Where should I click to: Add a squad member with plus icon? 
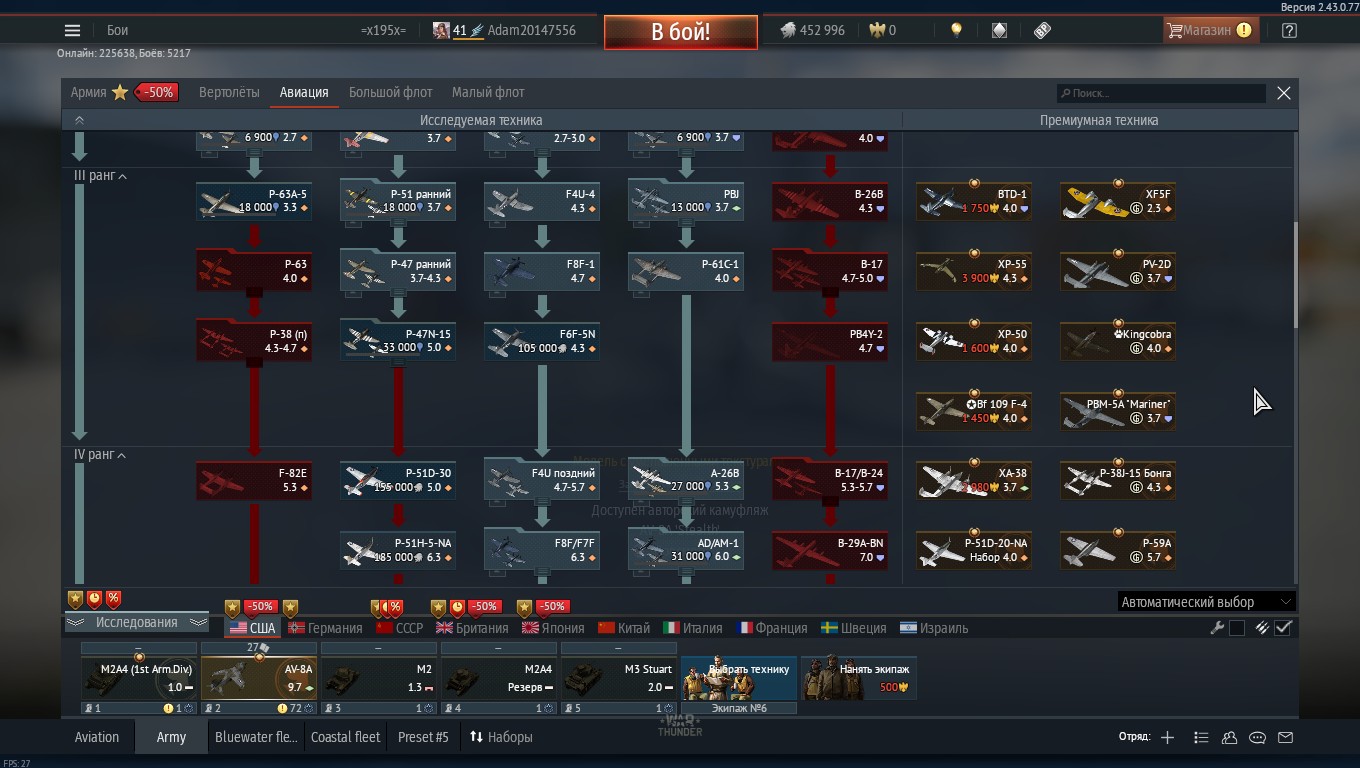[x=1167, y=737]
